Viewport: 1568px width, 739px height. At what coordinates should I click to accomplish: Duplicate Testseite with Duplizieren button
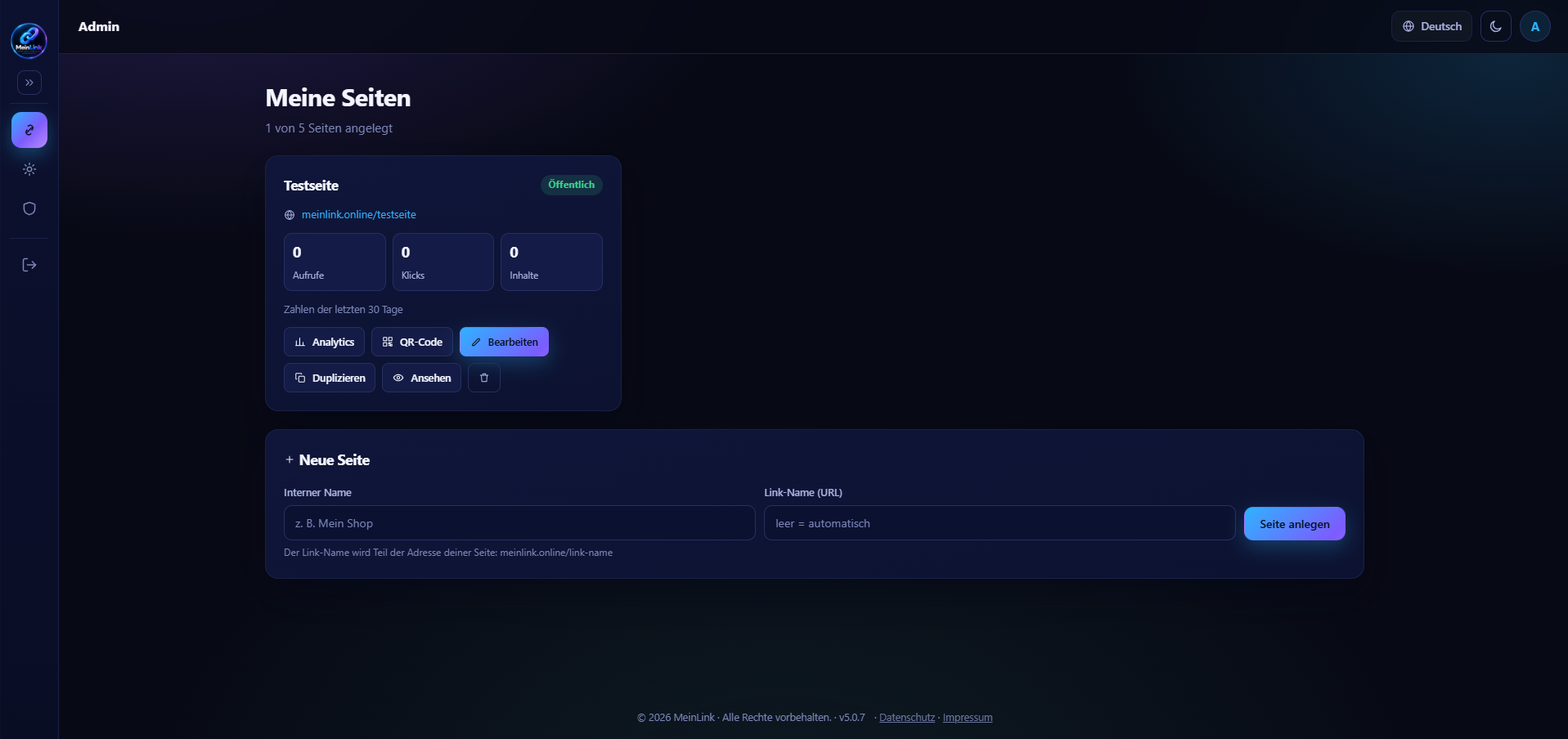[x=330, y=378]
